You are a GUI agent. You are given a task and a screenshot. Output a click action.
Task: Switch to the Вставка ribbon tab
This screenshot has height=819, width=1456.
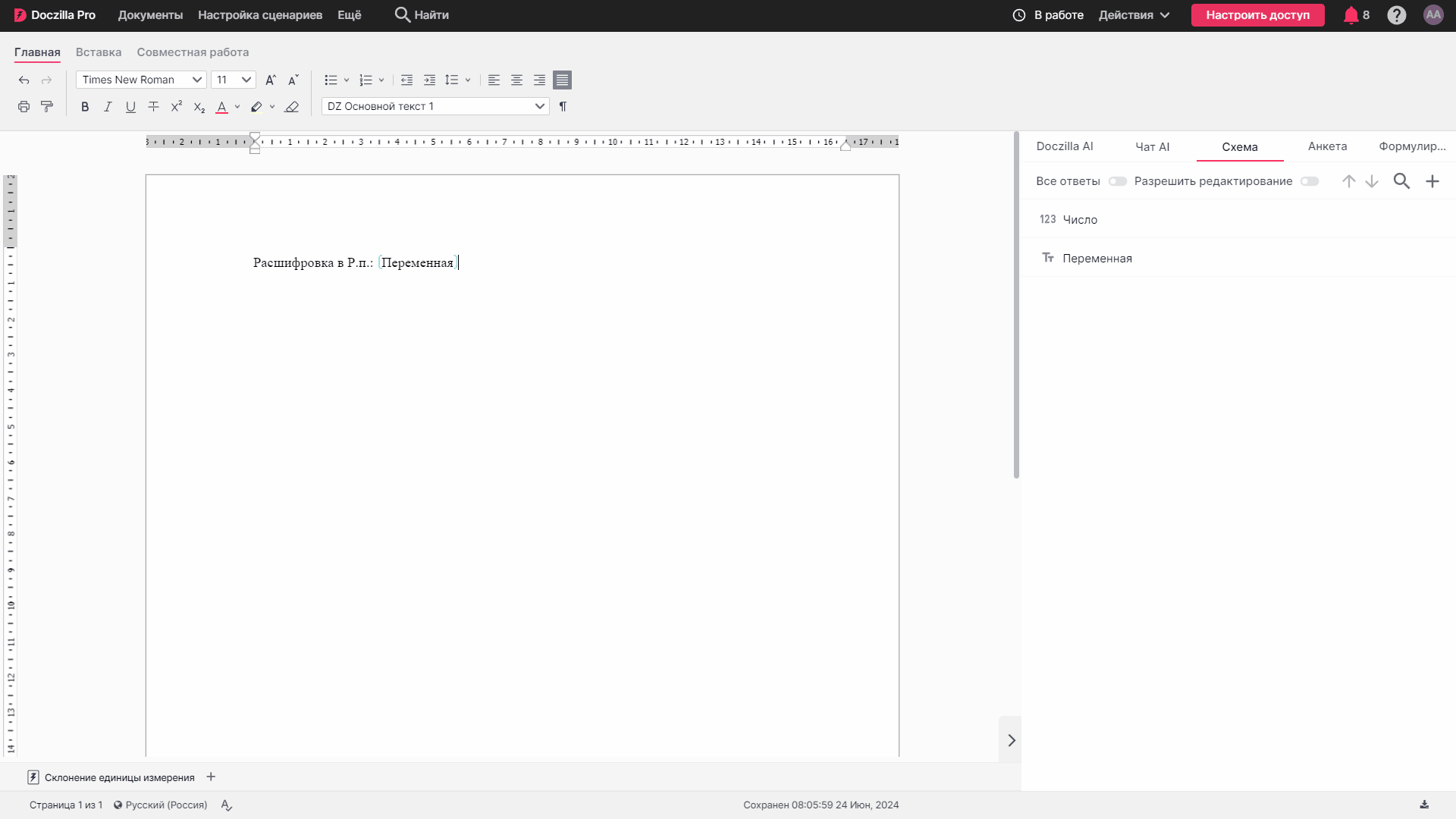tap(99, 52)
